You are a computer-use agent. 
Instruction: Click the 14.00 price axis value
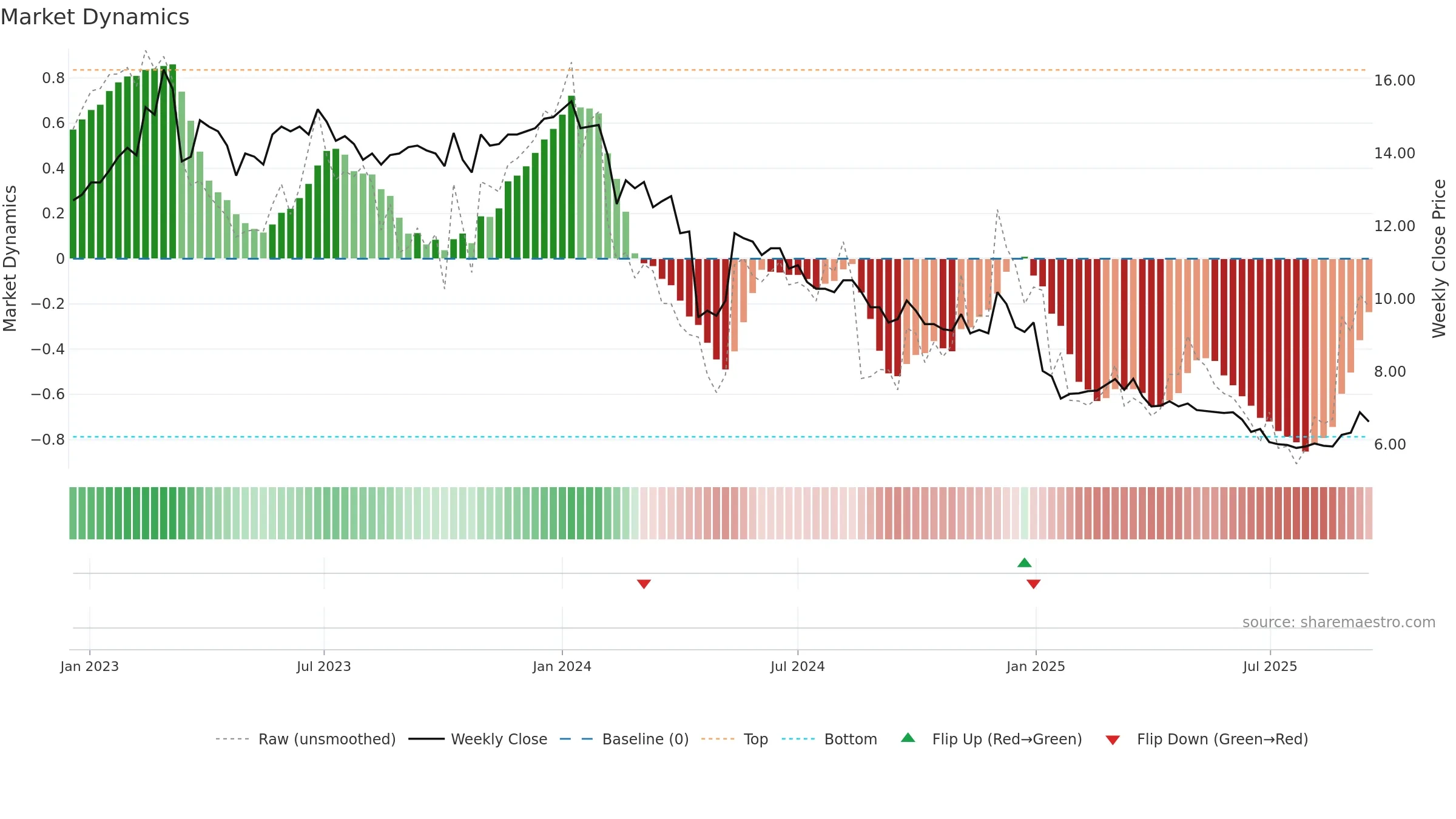[x=1395, y=153]
